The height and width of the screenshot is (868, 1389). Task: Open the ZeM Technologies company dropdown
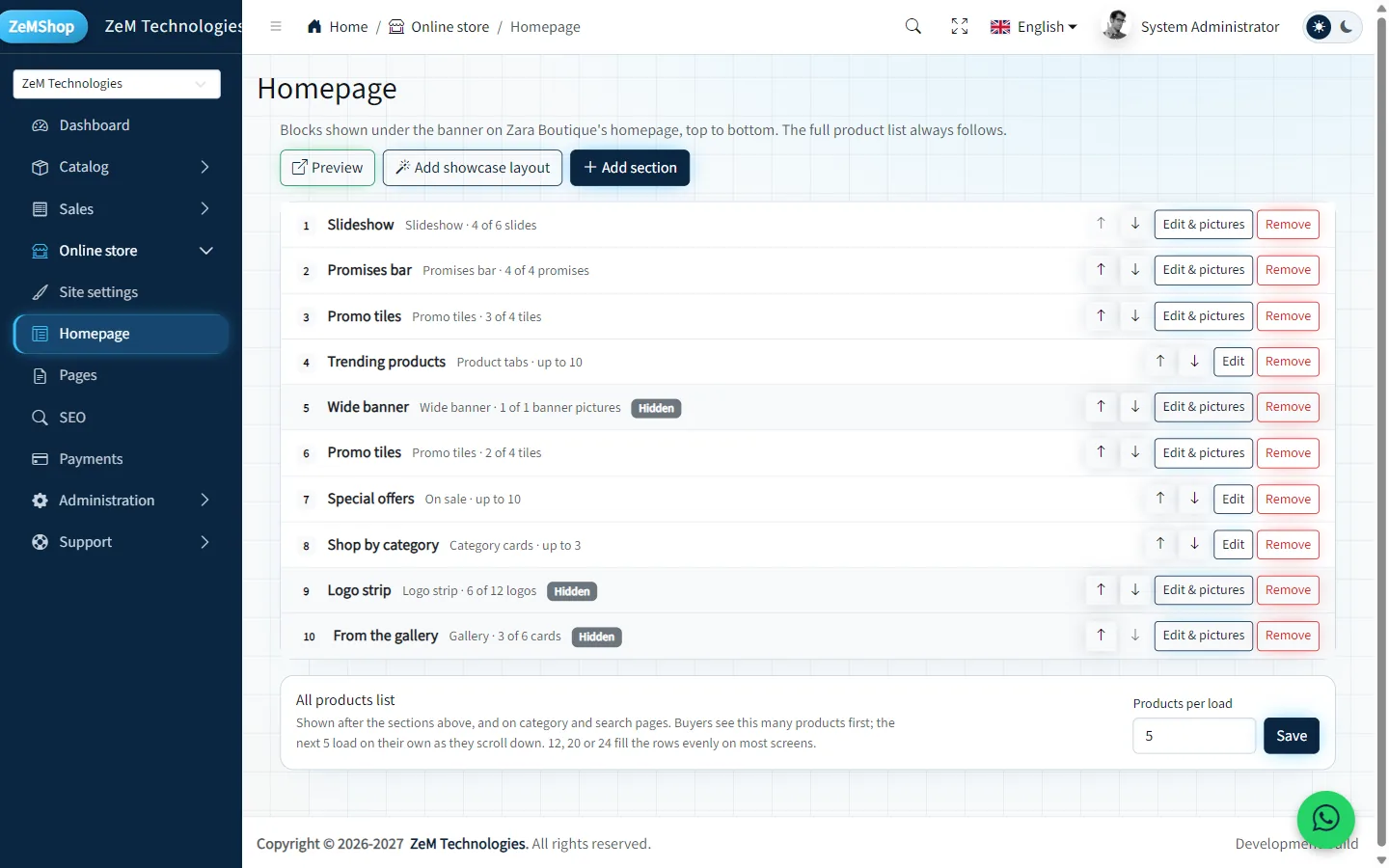coord(117,84)
